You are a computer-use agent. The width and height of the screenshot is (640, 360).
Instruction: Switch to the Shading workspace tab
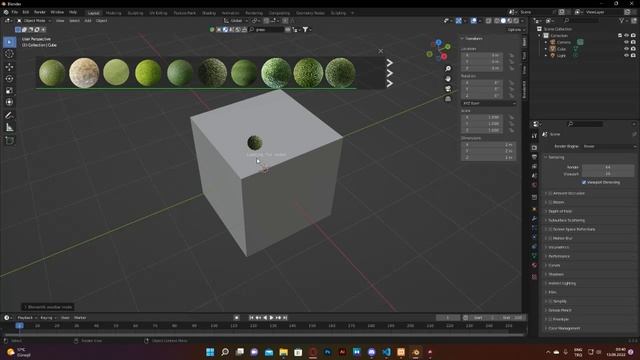209,13
